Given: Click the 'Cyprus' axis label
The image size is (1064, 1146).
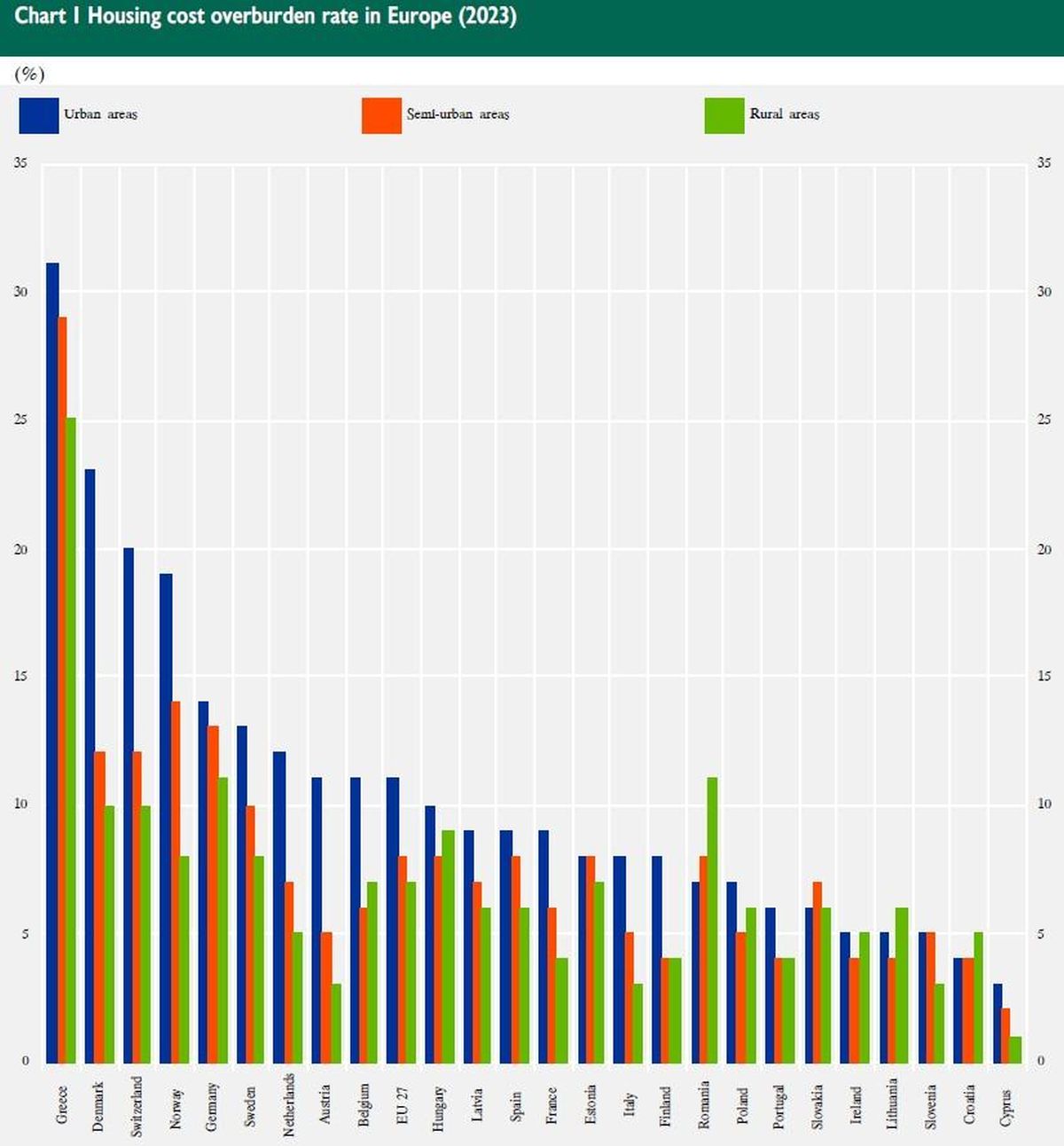Looking at the screenshot, I should 1005,1107.
